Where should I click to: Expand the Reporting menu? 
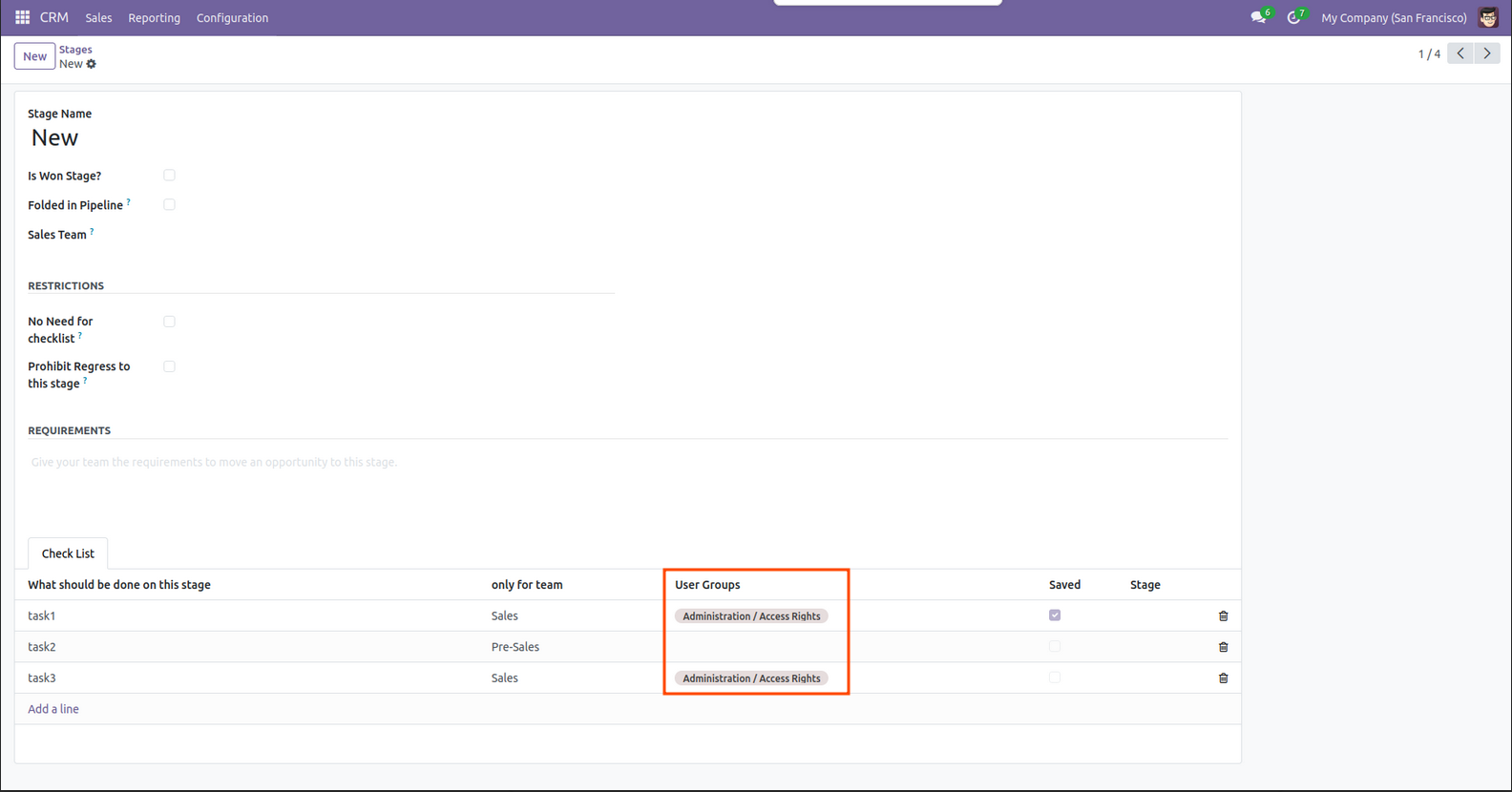[154, 18]
